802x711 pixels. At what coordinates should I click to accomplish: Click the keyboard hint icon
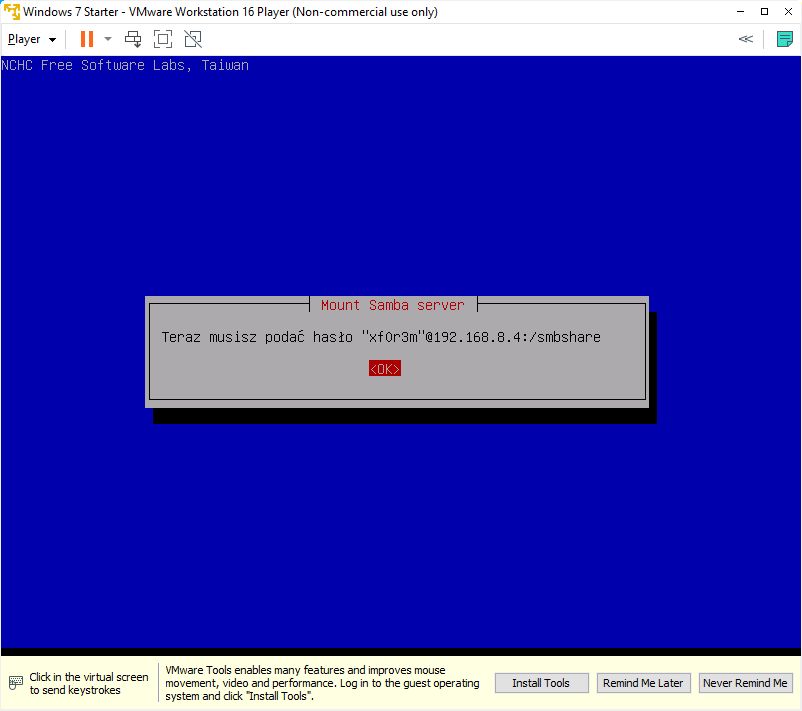coord(15,683)
